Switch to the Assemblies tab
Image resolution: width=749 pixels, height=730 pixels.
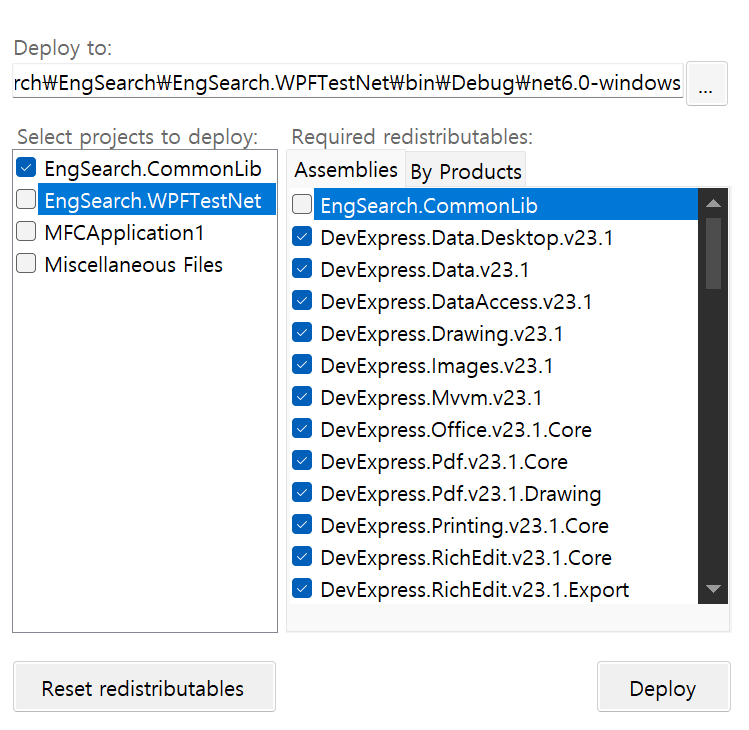(346, 170)
